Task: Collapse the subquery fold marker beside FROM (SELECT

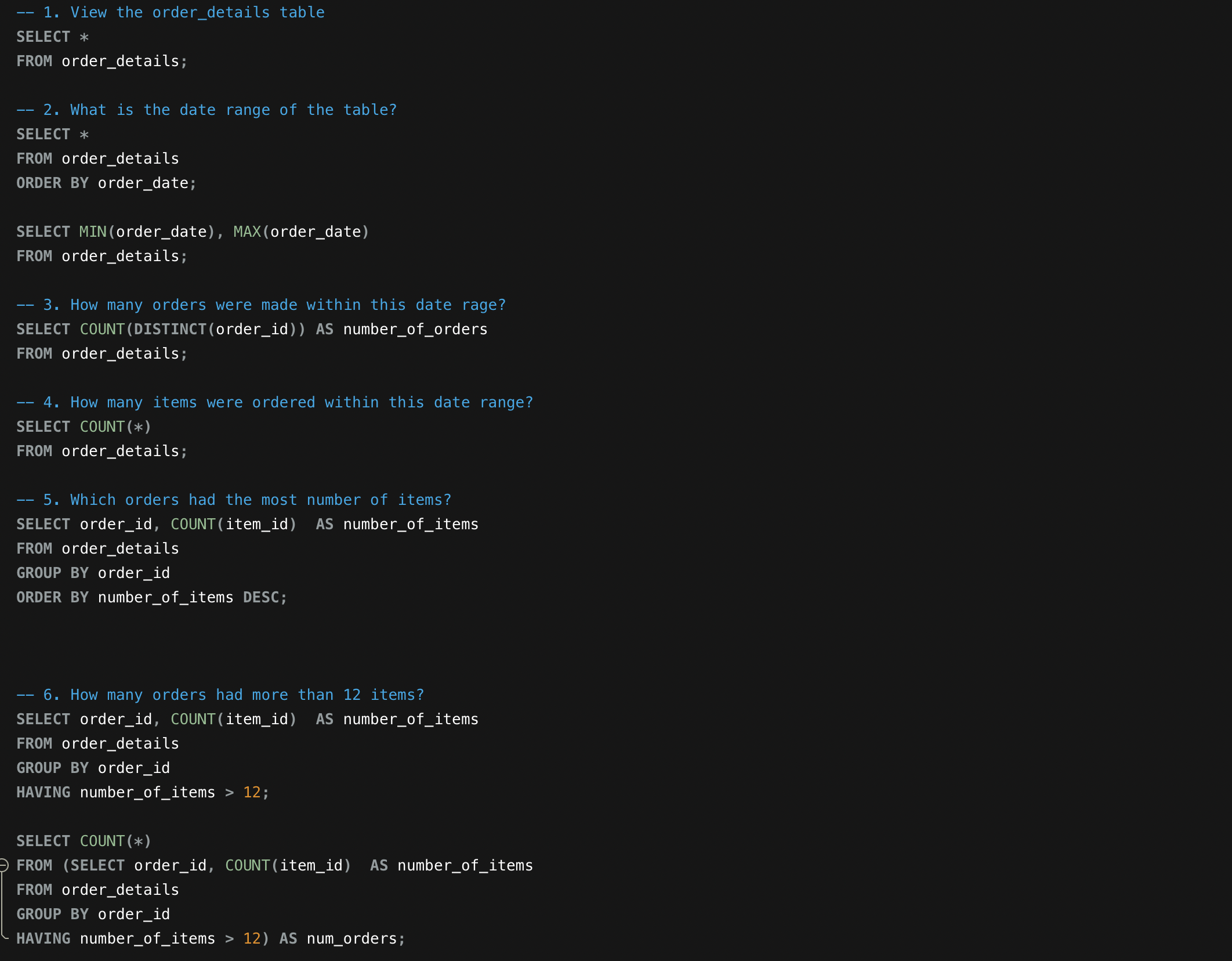Action: (x=3, y=865)
